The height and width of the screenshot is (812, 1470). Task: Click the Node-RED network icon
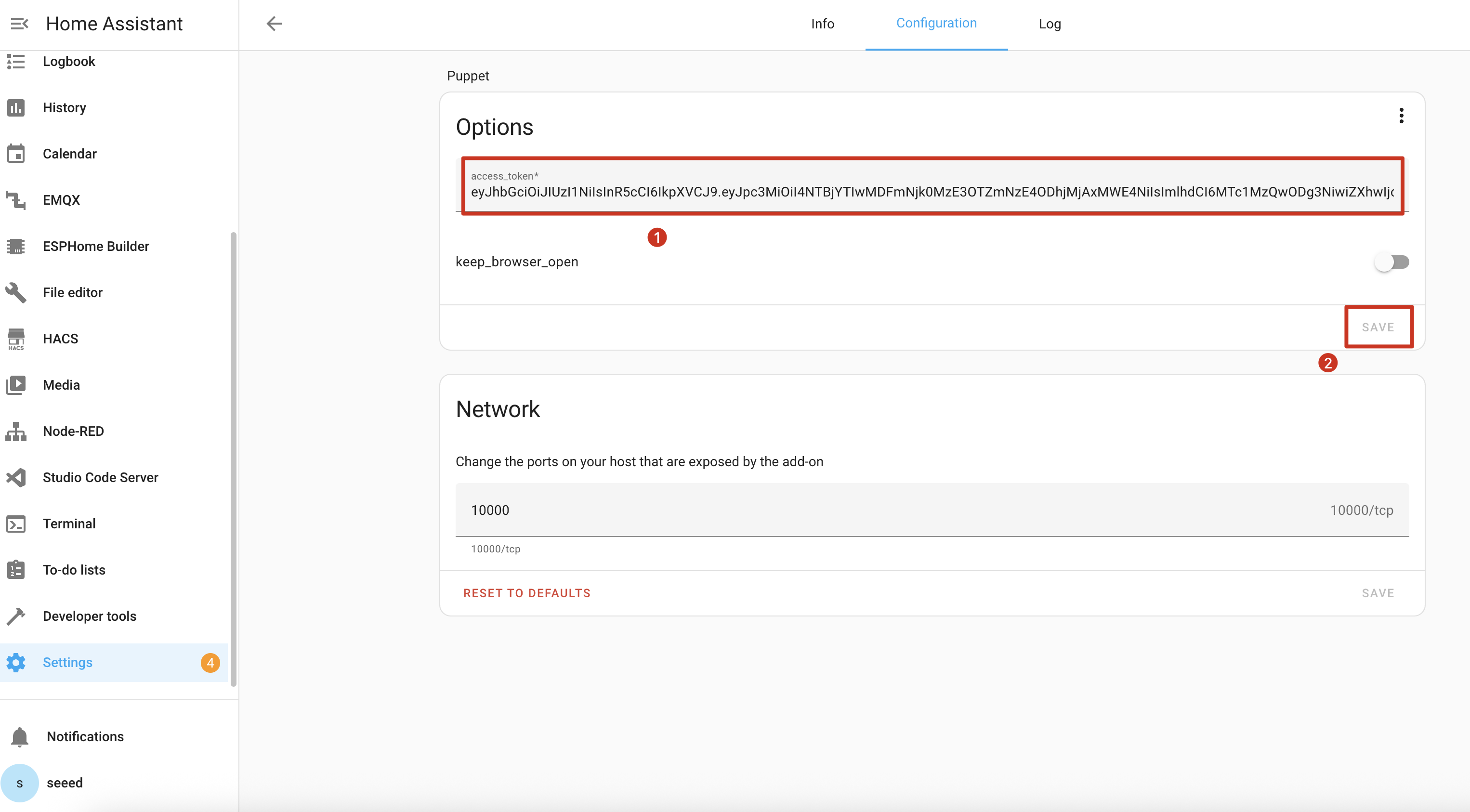(x=16, y=431)
